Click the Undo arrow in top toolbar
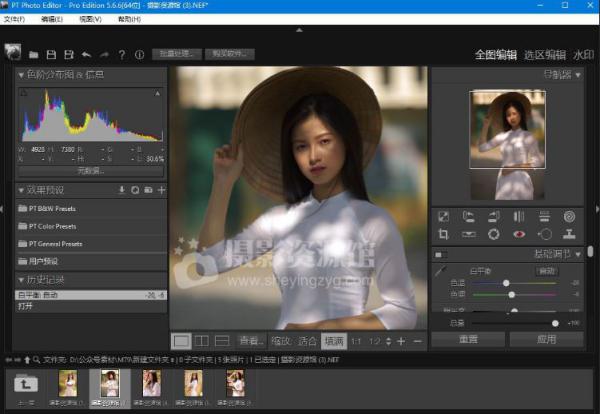Screen dimensions: 600x414 87,54
